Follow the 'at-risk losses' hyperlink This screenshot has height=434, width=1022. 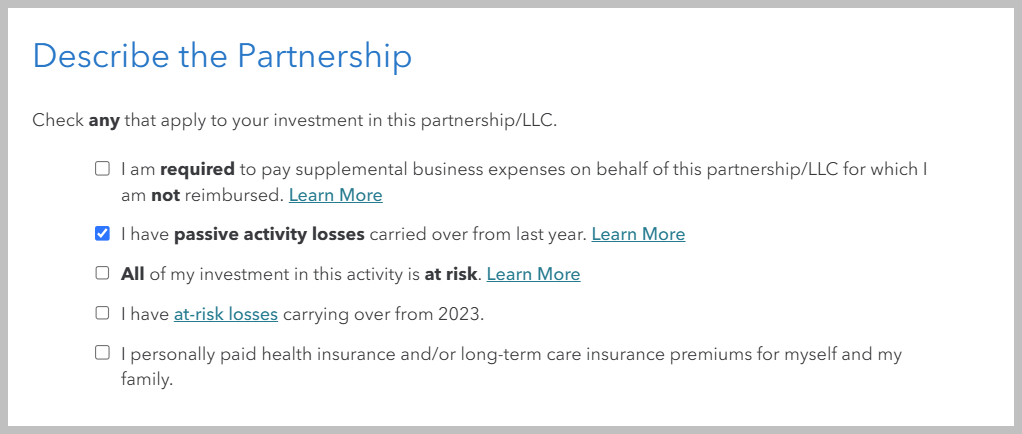coord(226,314)
